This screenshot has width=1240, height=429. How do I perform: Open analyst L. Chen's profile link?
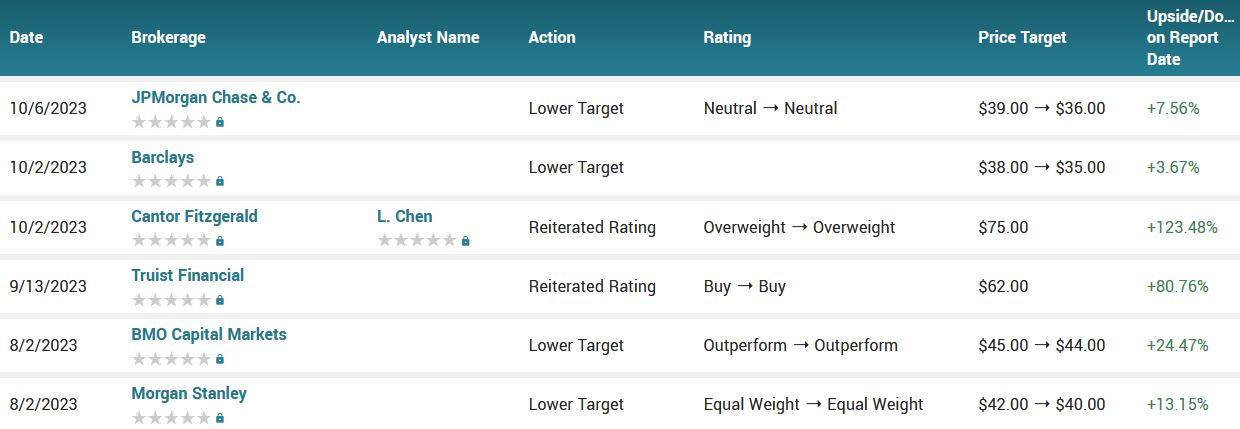405,216
